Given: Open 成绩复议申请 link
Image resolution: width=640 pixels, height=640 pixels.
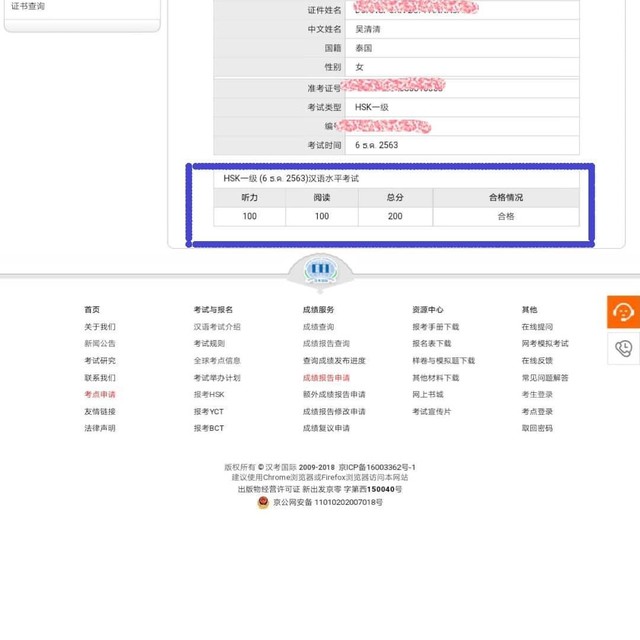Looking at the screenshot, I should coord(326,428).
